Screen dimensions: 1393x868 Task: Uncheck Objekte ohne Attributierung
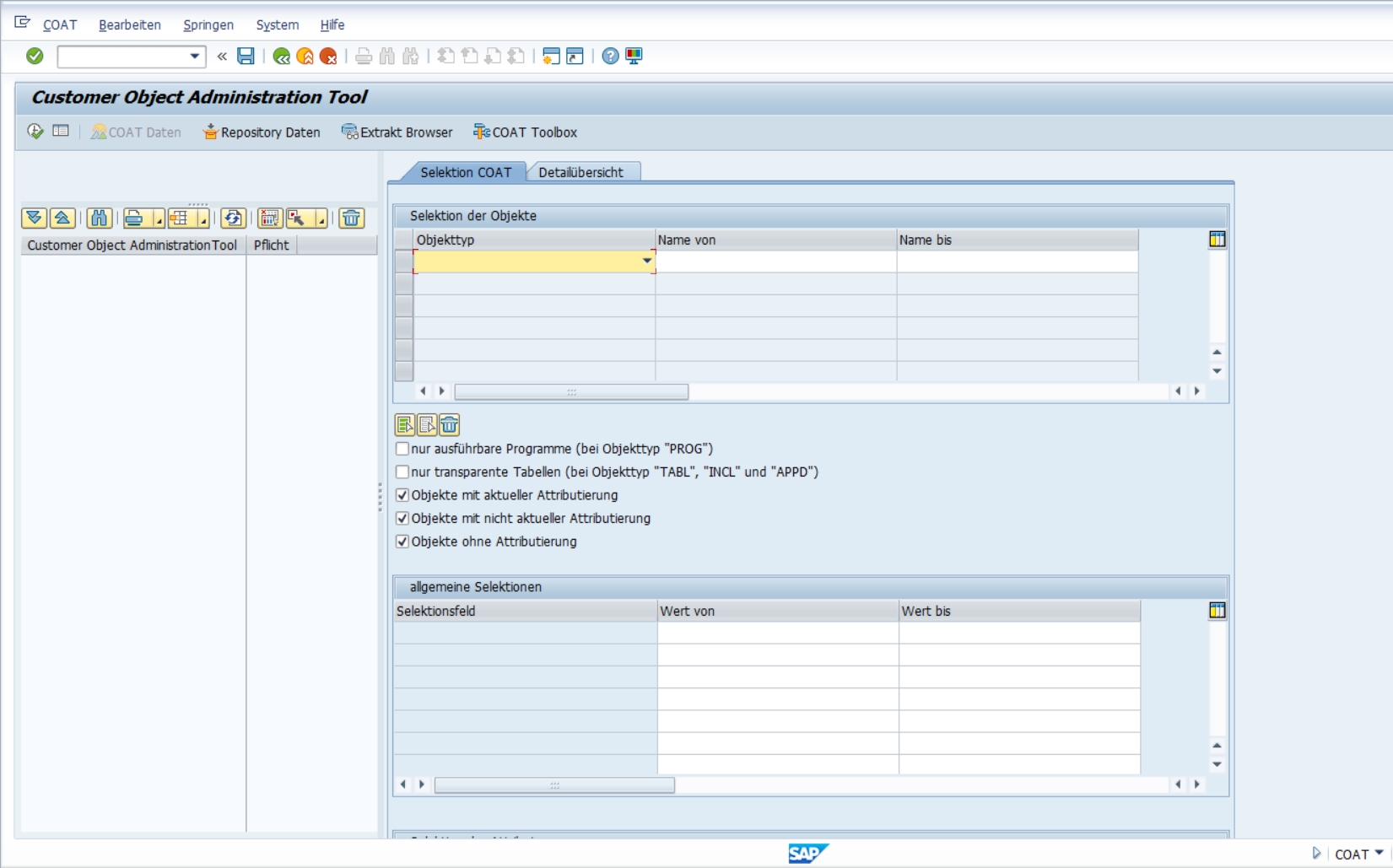tap(402, 542)
